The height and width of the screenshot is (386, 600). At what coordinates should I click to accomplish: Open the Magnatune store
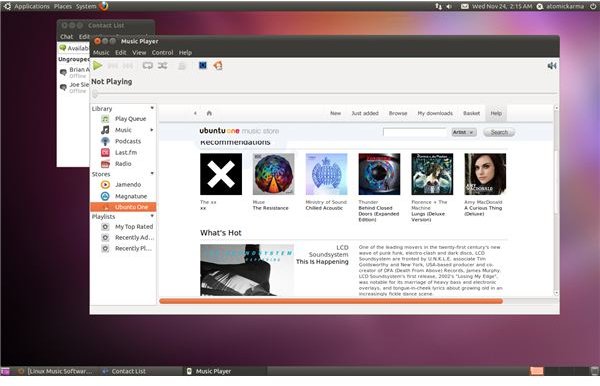point(131,196)
